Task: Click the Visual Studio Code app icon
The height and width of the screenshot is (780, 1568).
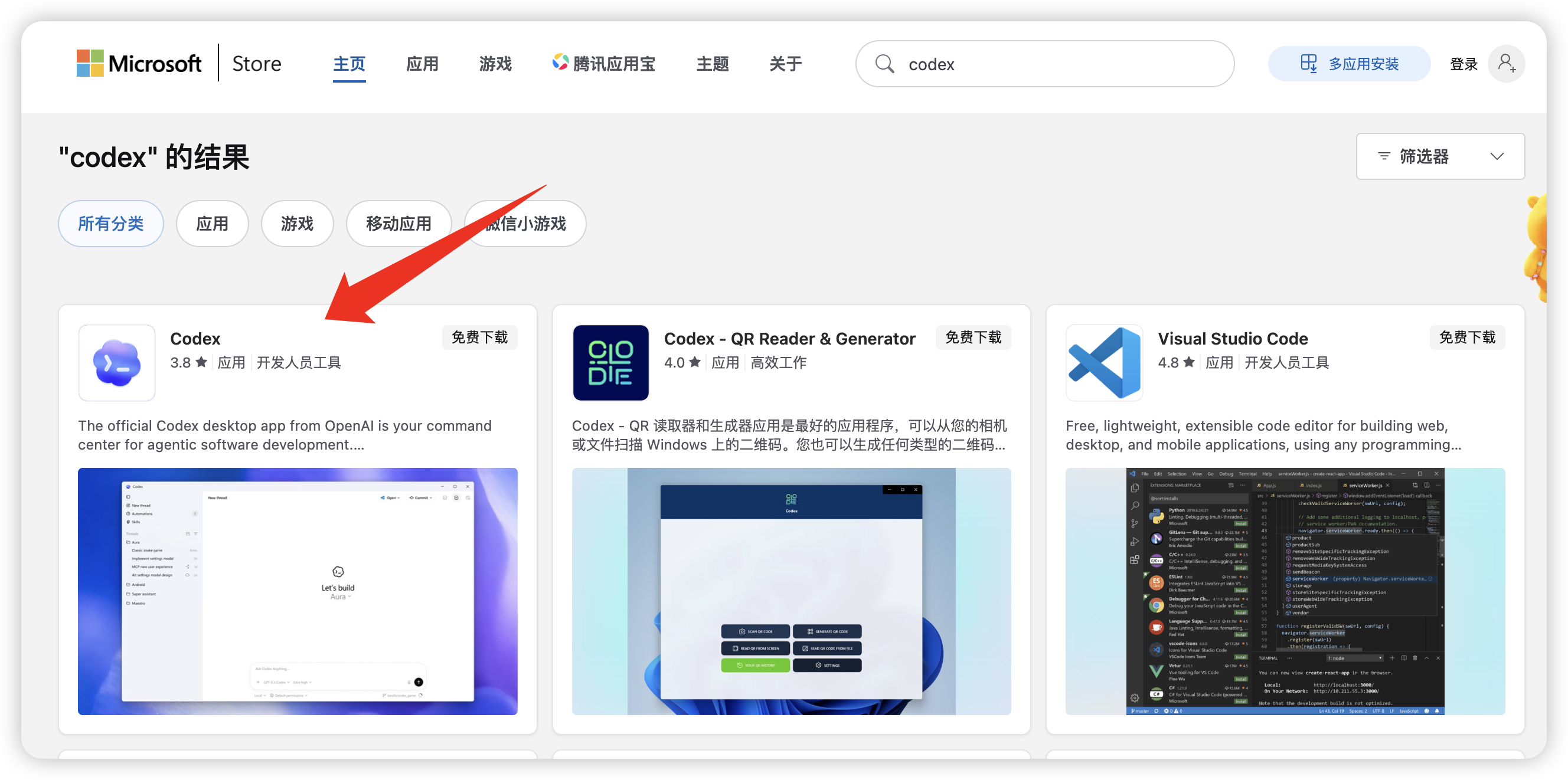Action: click(x=1104, y=363)
